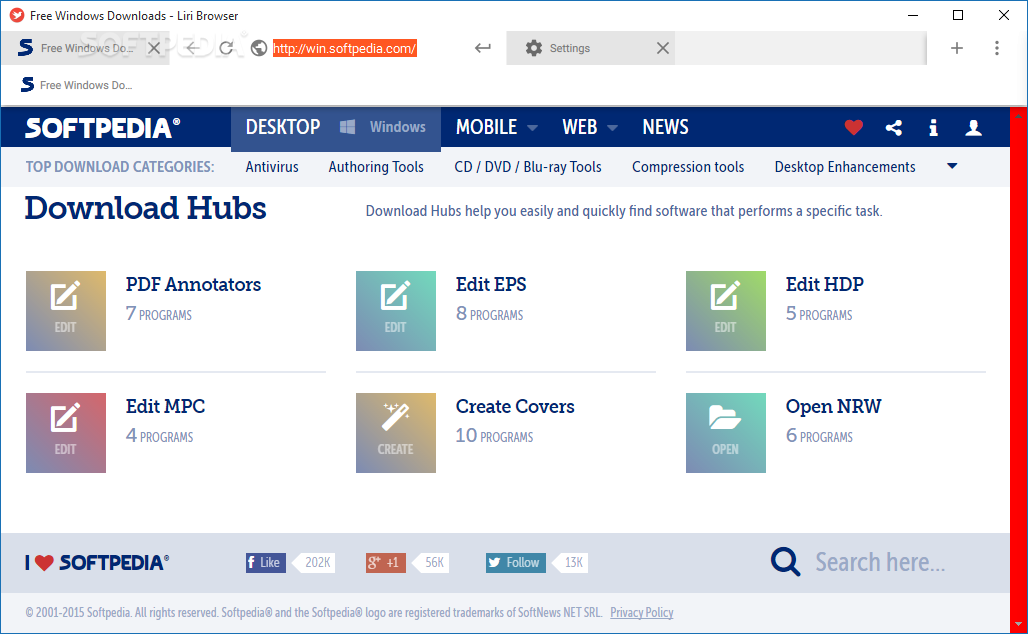This screenshot has height=634, width=1028.
Task: Switch to Free Windows Downloads tab
Action: click(x=85, y=48)
